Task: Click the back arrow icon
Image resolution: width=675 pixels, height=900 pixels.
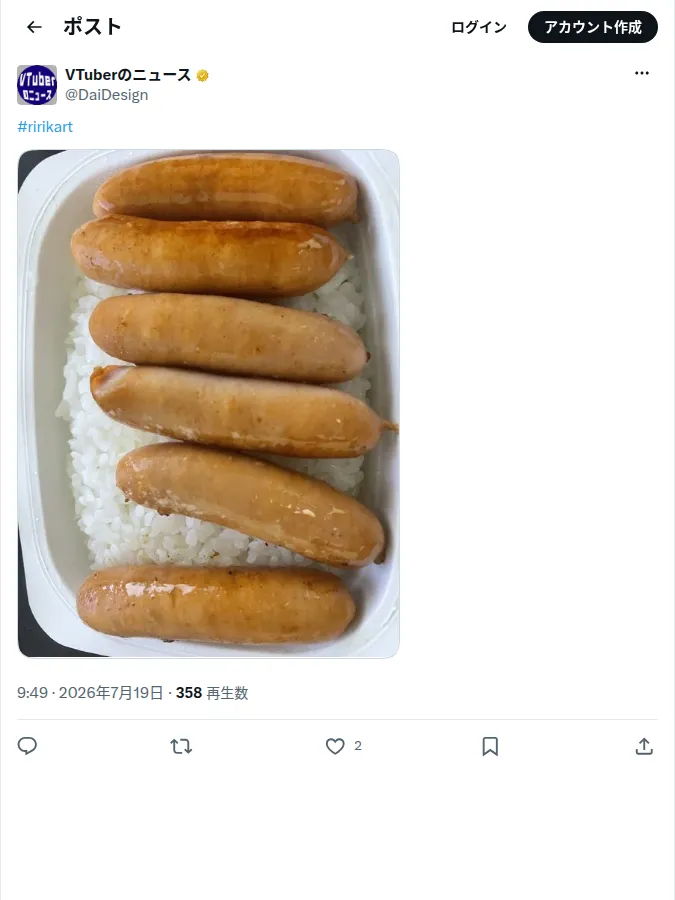Action: point(34,27)
